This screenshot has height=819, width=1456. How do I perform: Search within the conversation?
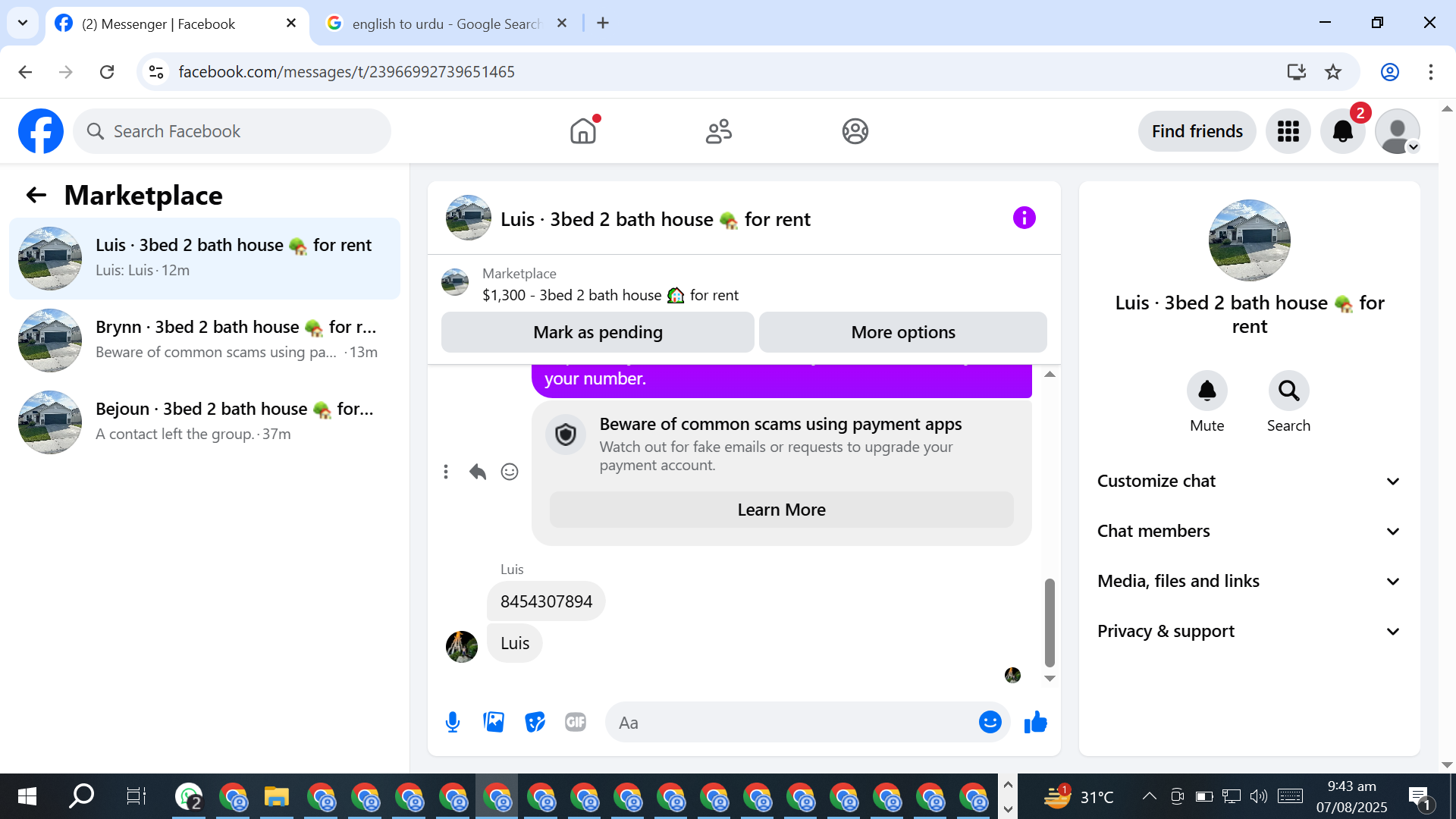pos(1288,391)
